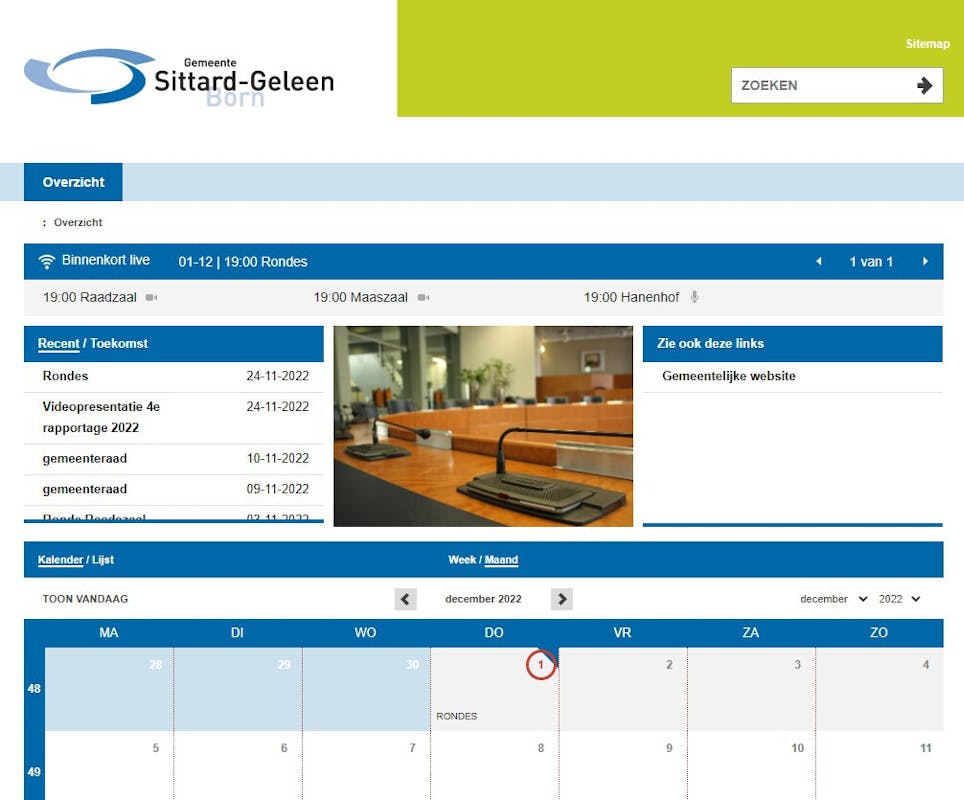Switch calendar to Lijst view
This screenshot has height=800, width=964.
(103, 560)
